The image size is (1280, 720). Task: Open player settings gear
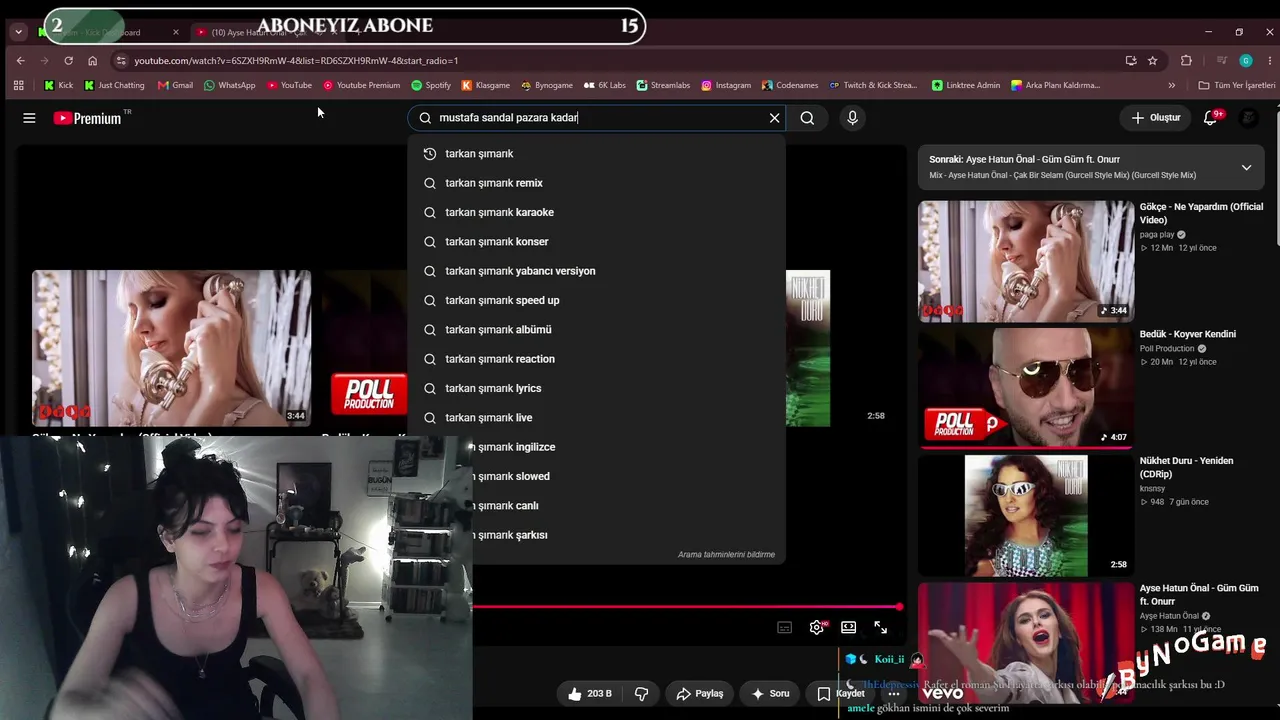tap(817, 627)
